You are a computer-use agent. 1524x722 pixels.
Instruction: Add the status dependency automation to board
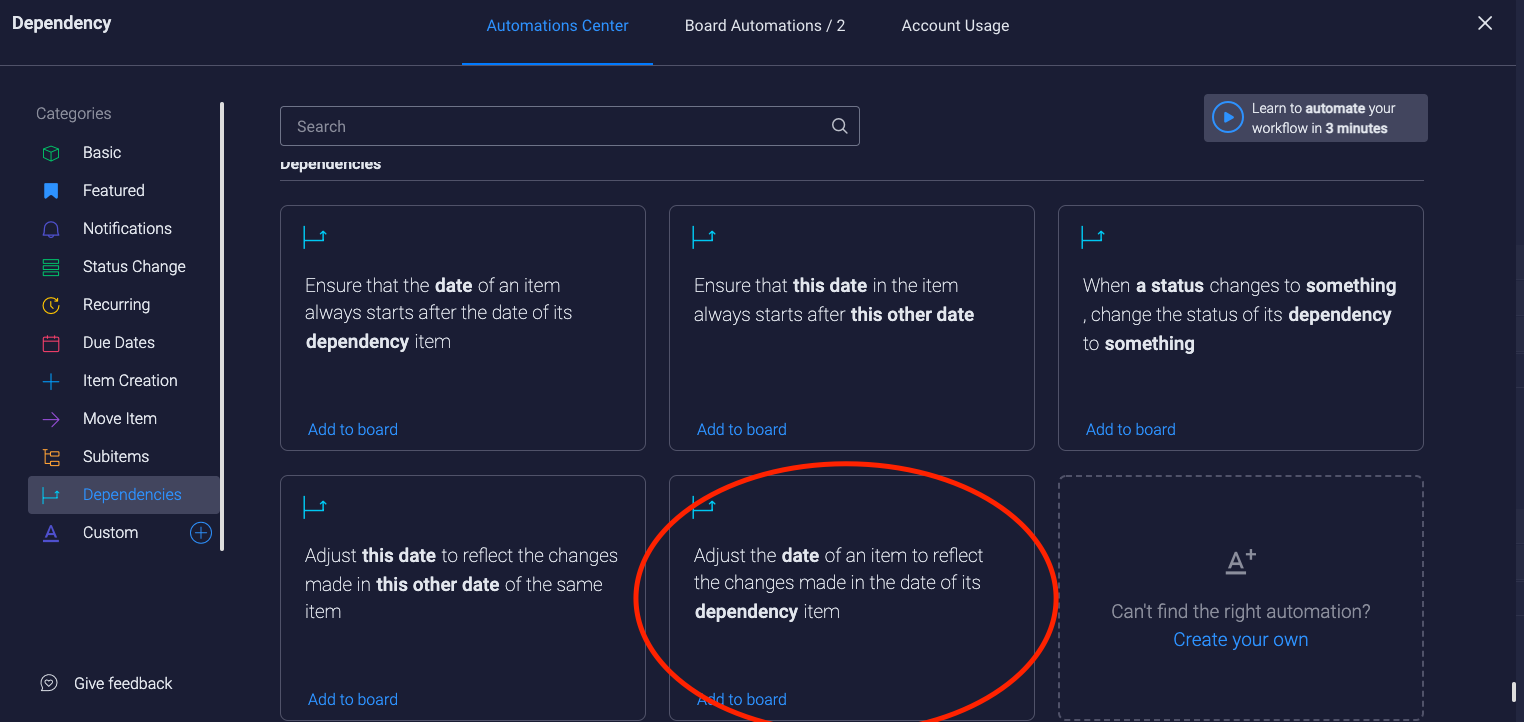coord(1130,430)
